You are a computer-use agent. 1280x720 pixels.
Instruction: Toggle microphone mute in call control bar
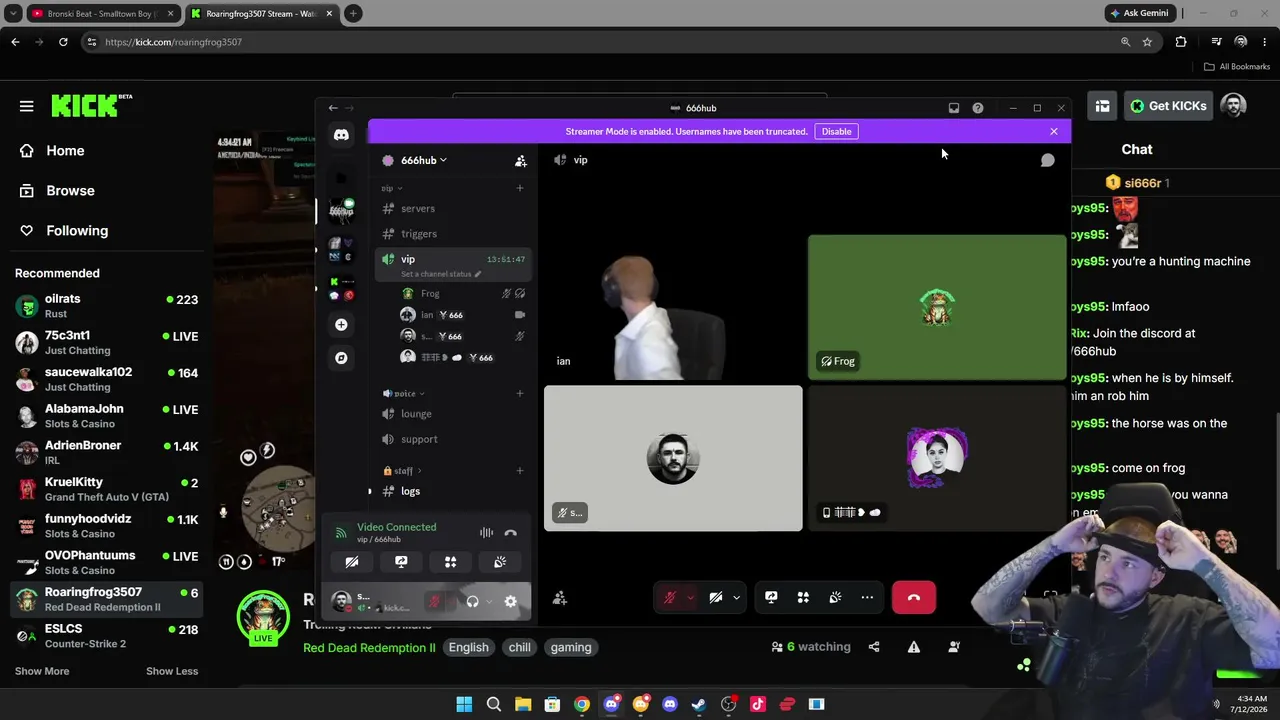pyautogui.click(x=670, y=597)
